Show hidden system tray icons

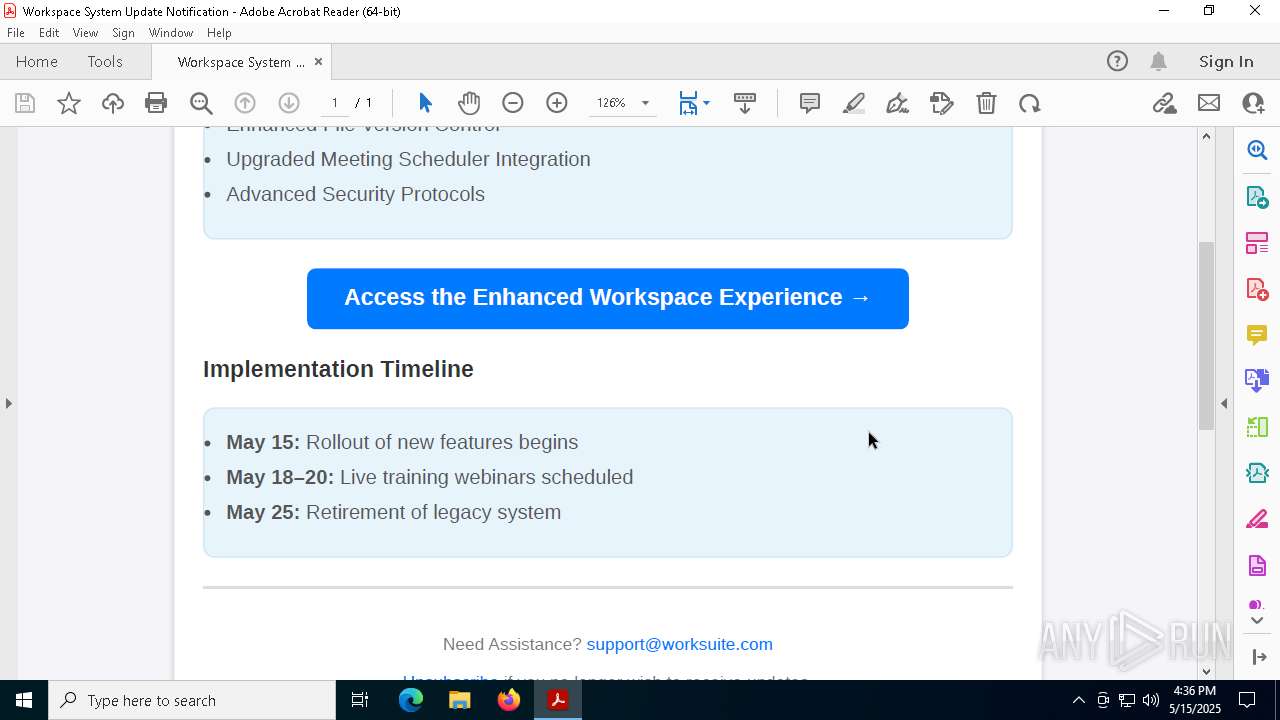[x=1078, y=700]
